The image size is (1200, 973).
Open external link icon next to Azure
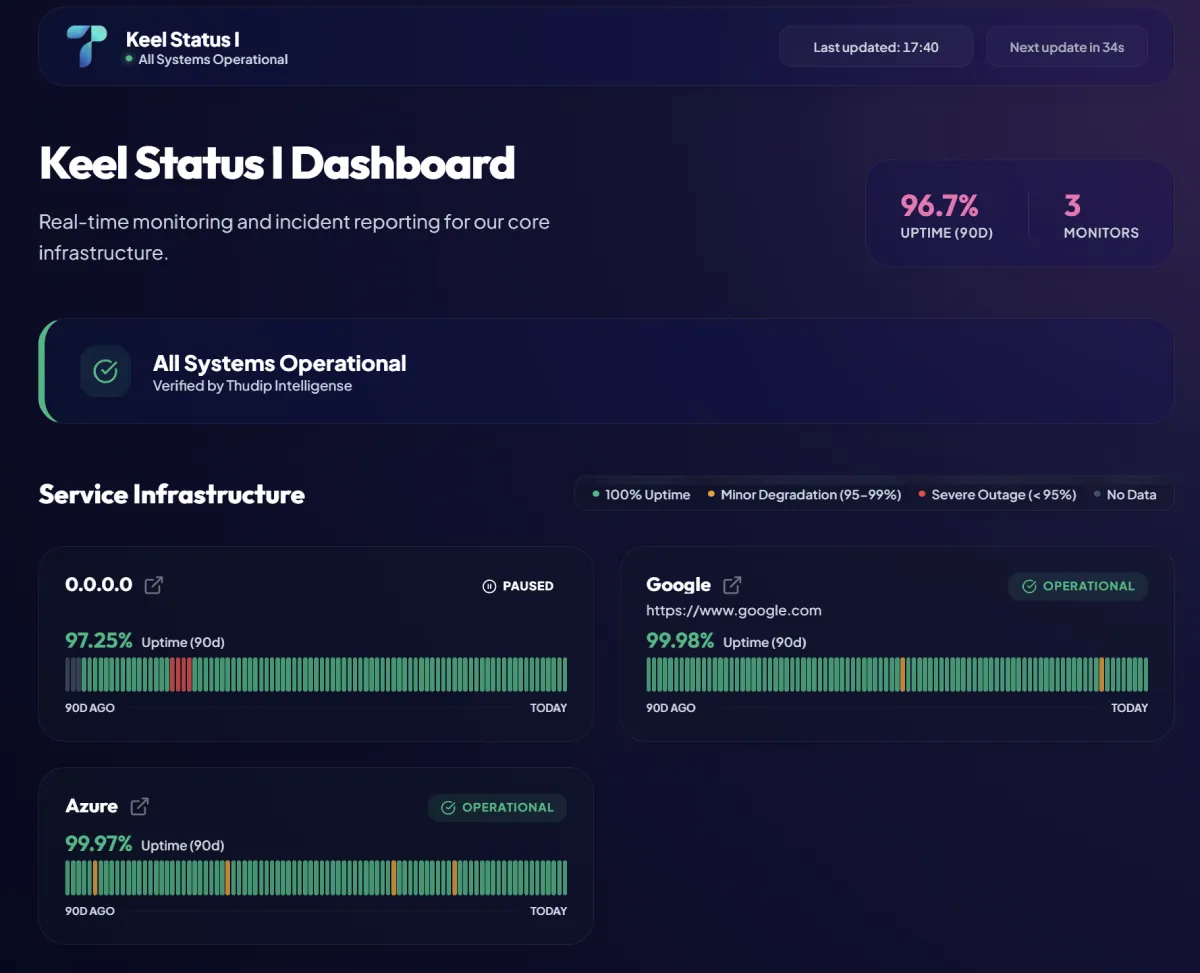(x=140, y=806)
